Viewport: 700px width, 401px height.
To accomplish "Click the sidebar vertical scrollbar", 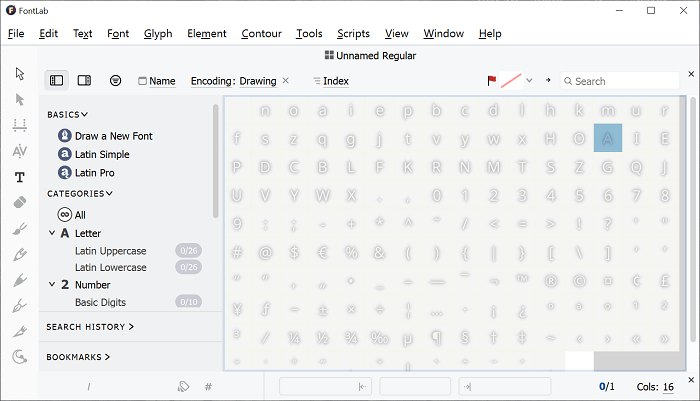I will (x=216, y=161).
